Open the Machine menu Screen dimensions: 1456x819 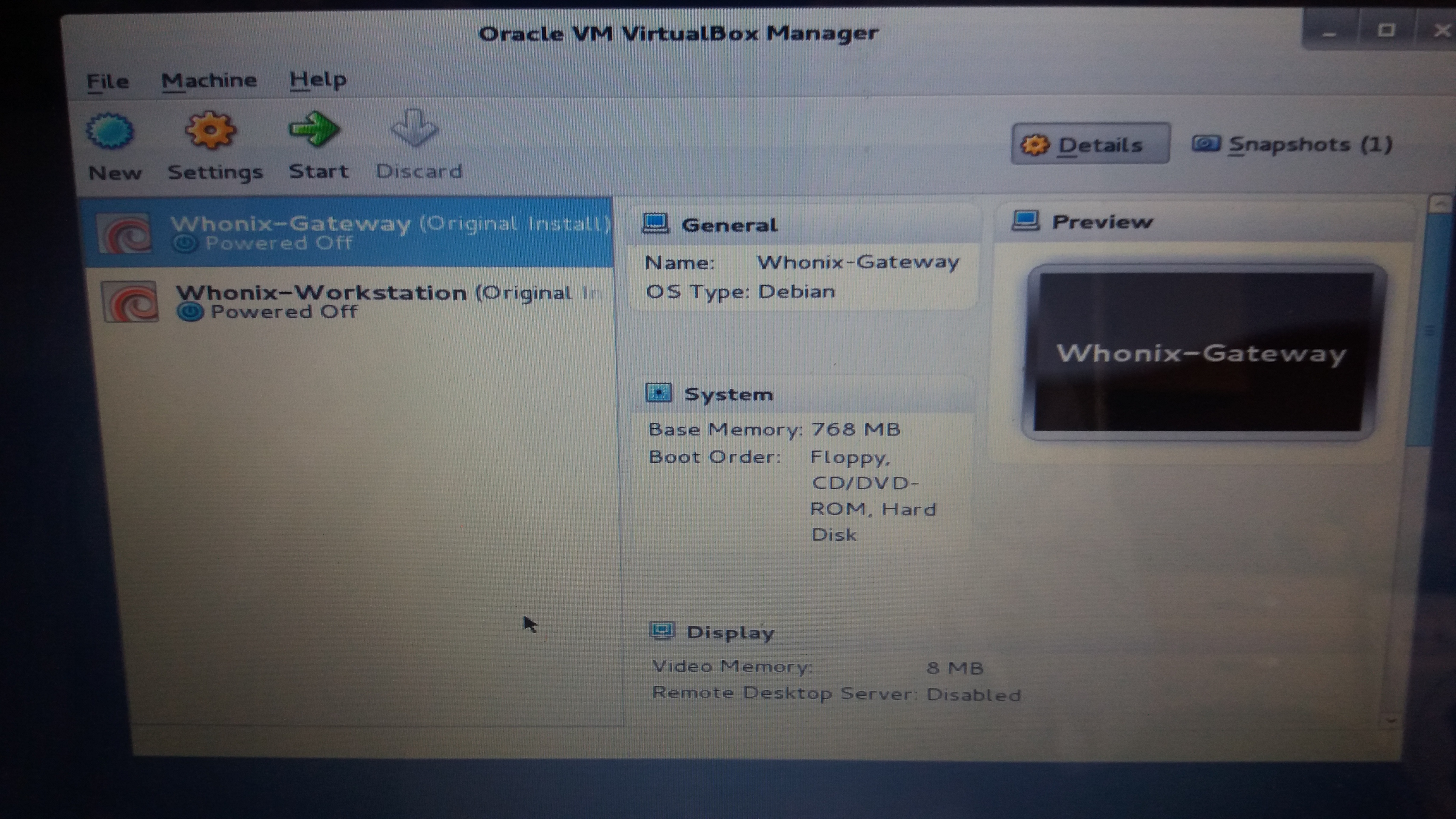coord(208,80)
